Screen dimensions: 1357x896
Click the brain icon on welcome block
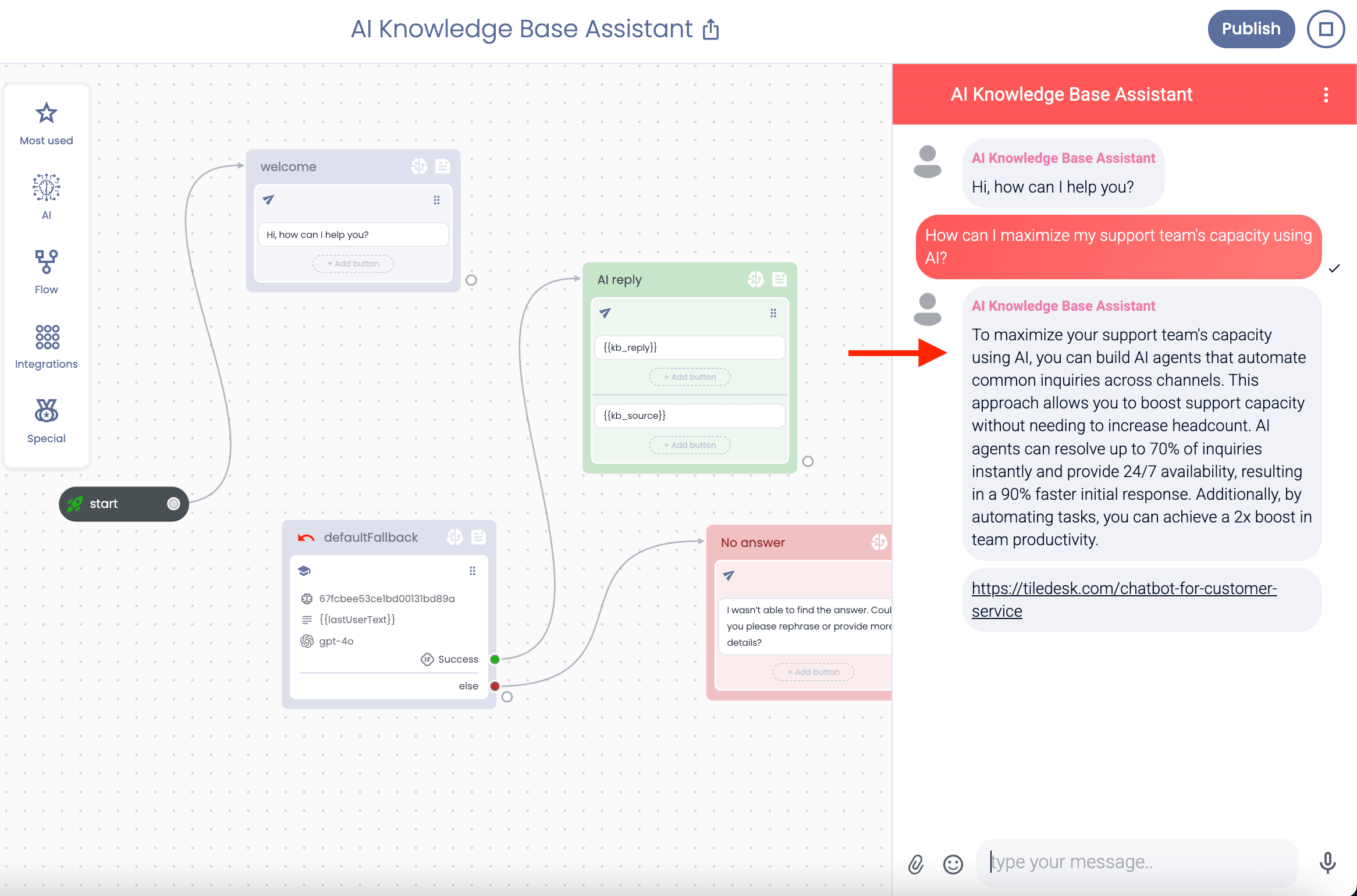[419, 166]
